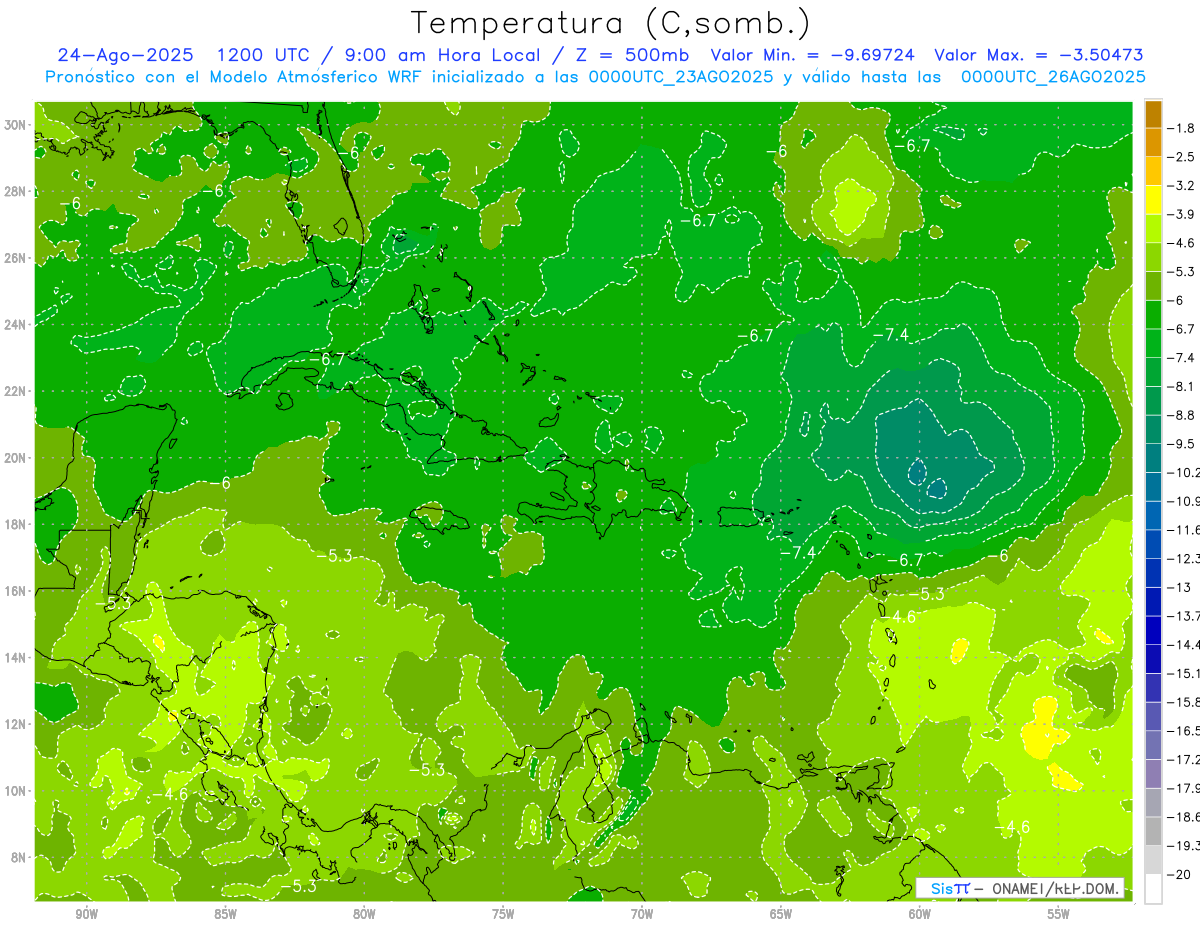The width and height of the screenshot is (1200, 927).
Task: Click the longitude label "85W"
Action: [225, 914]
